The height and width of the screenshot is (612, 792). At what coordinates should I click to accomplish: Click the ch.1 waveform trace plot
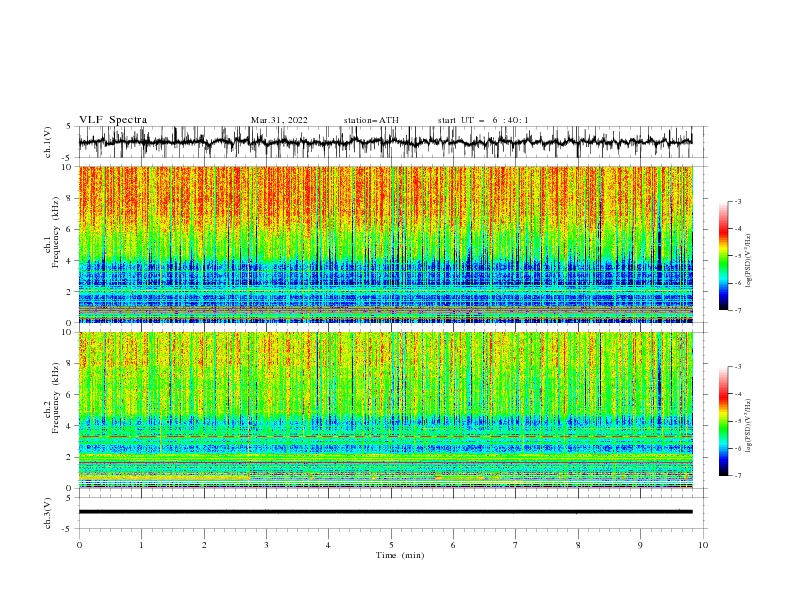(385, 142)
